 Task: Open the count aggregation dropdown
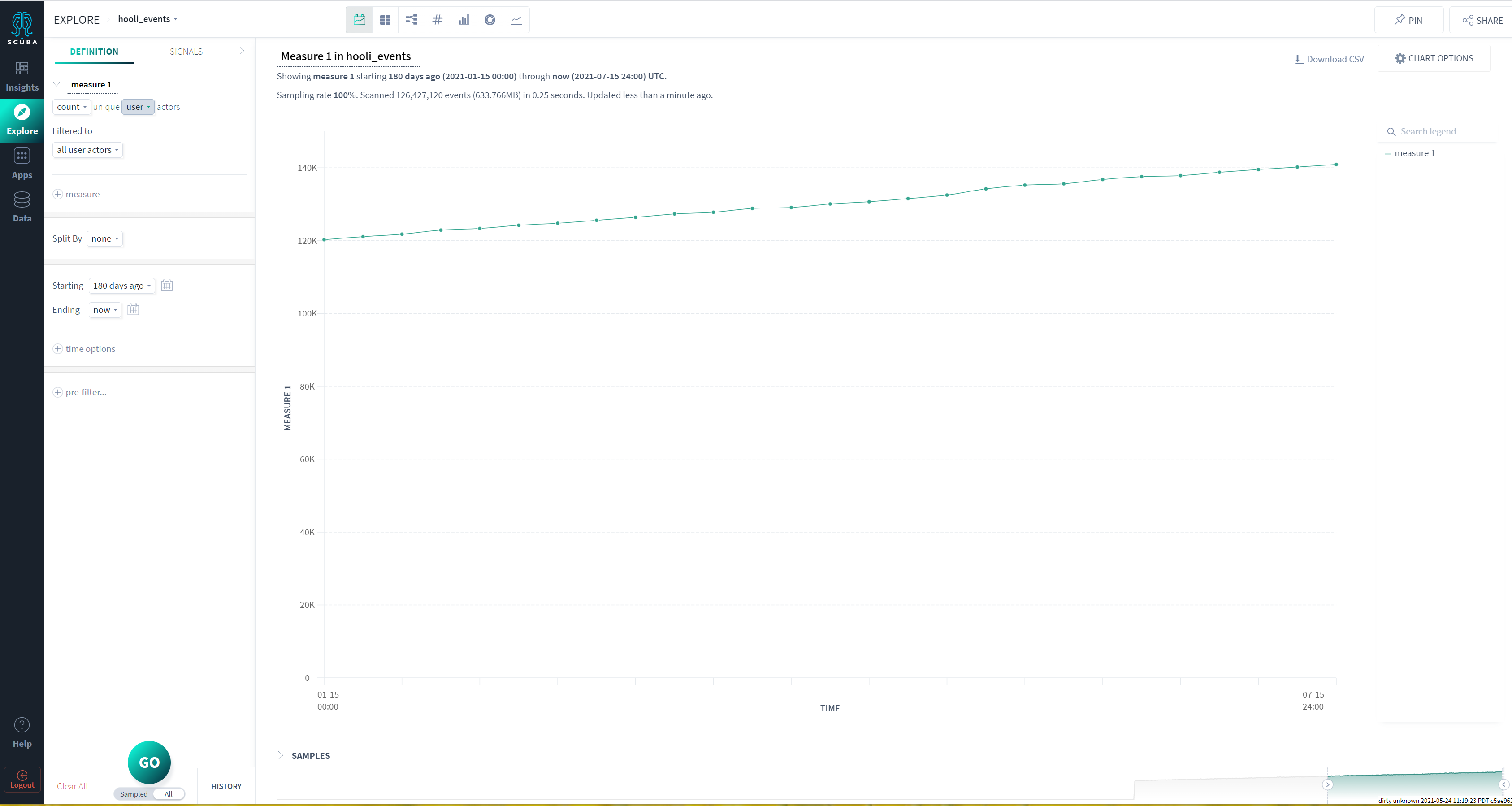coord(72,107)
